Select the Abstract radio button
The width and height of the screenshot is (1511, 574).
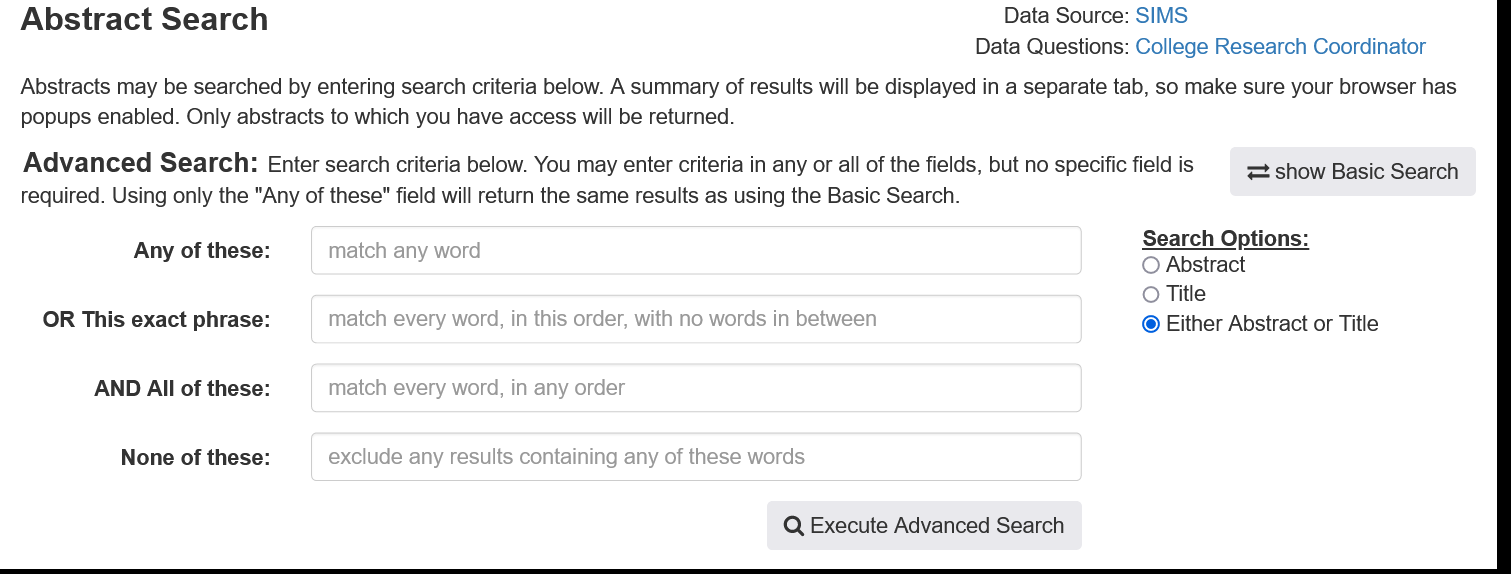(x=1151, y=265)
